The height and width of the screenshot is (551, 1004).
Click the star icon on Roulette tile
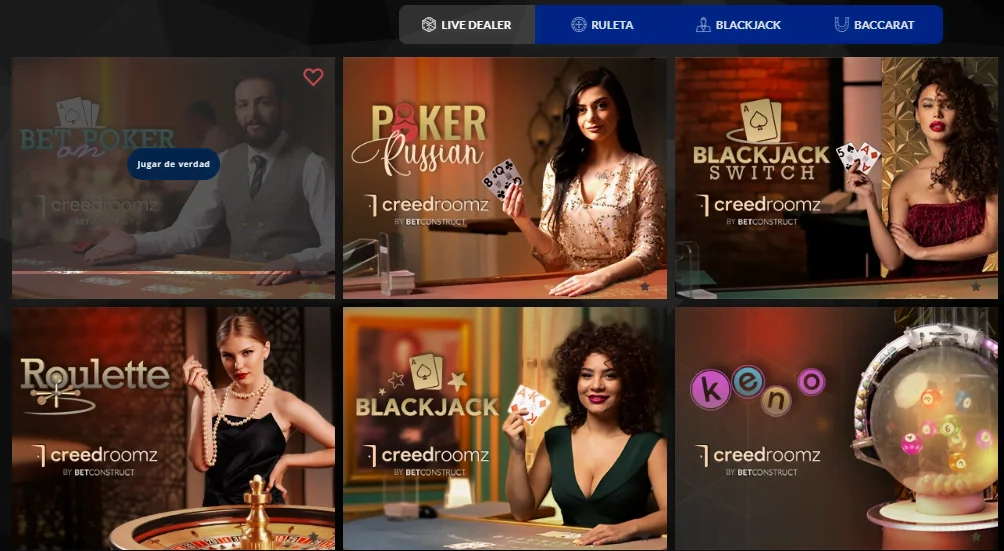(313, 536)
